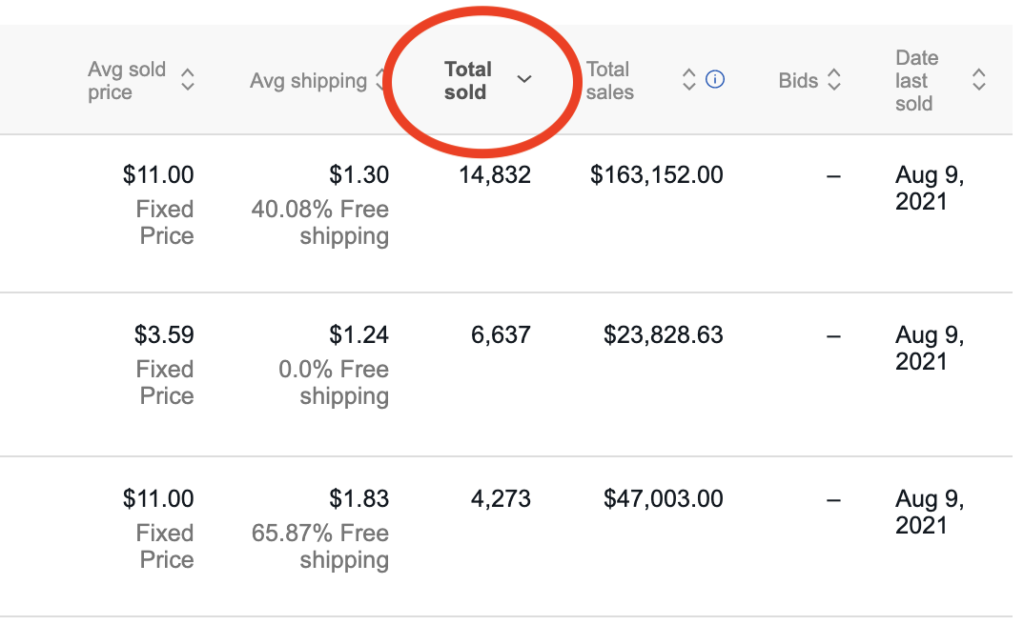
Task: Select the 6,637 total sold value
Action: tap(501, 335)
